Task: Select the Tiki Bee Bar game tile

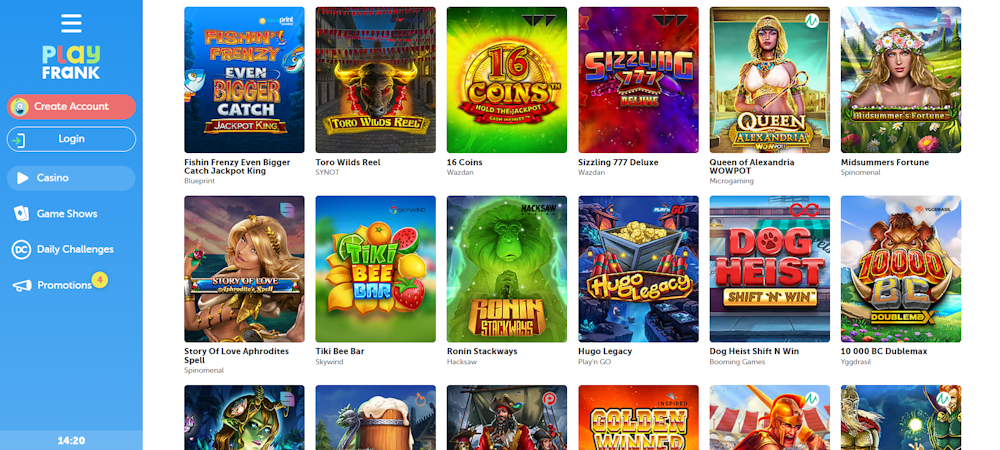Action: (376, 269)
